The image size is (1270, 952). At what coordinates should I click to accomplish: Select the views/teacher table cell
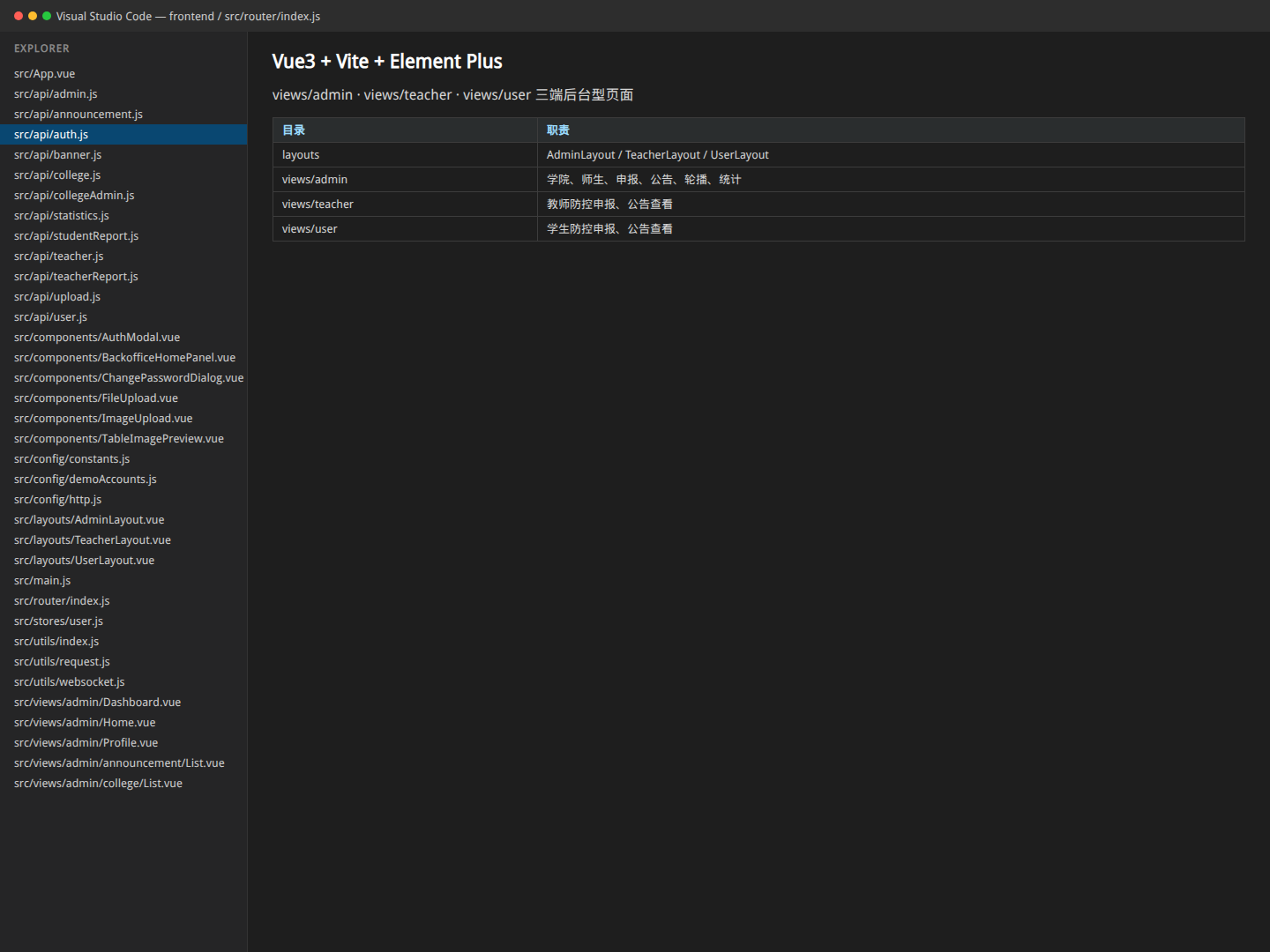coord(405,205)
